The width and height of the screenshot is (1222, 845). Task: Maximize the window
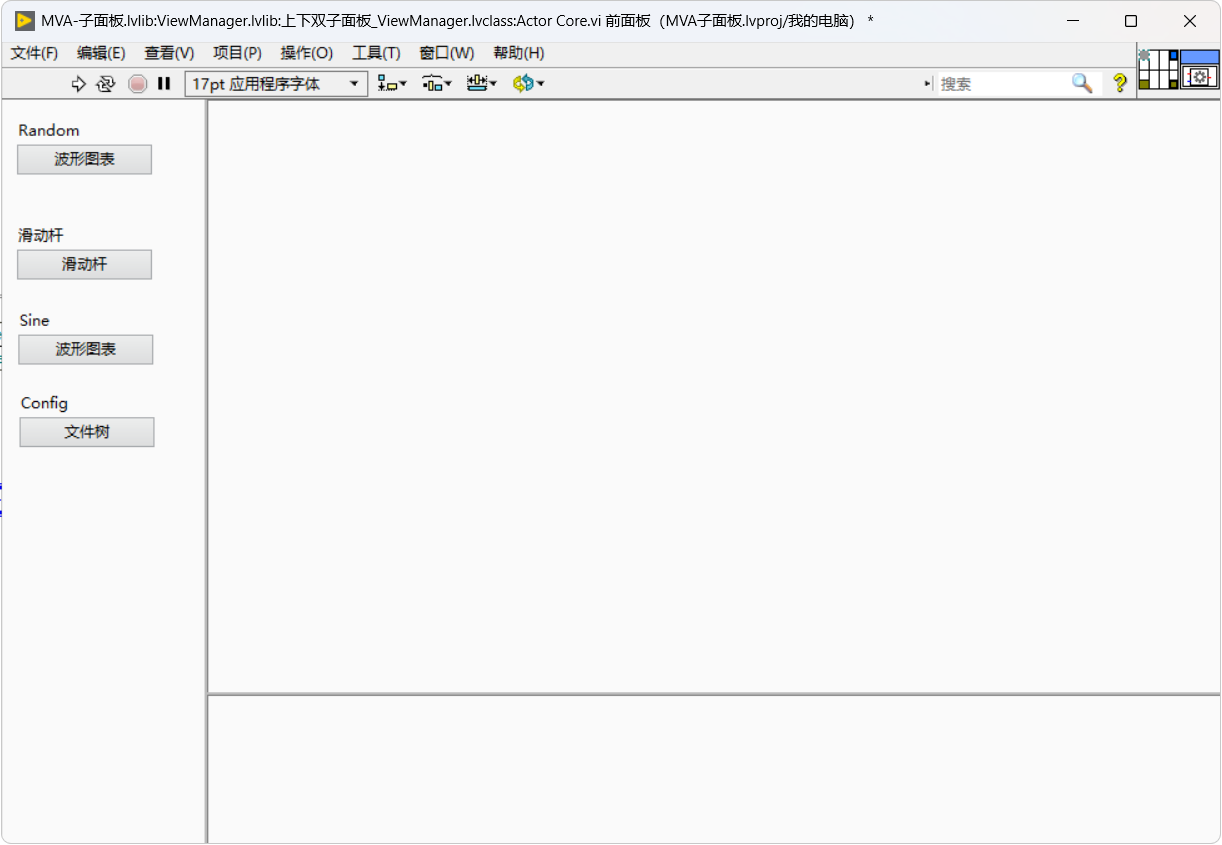click(x=1131, y=21)
